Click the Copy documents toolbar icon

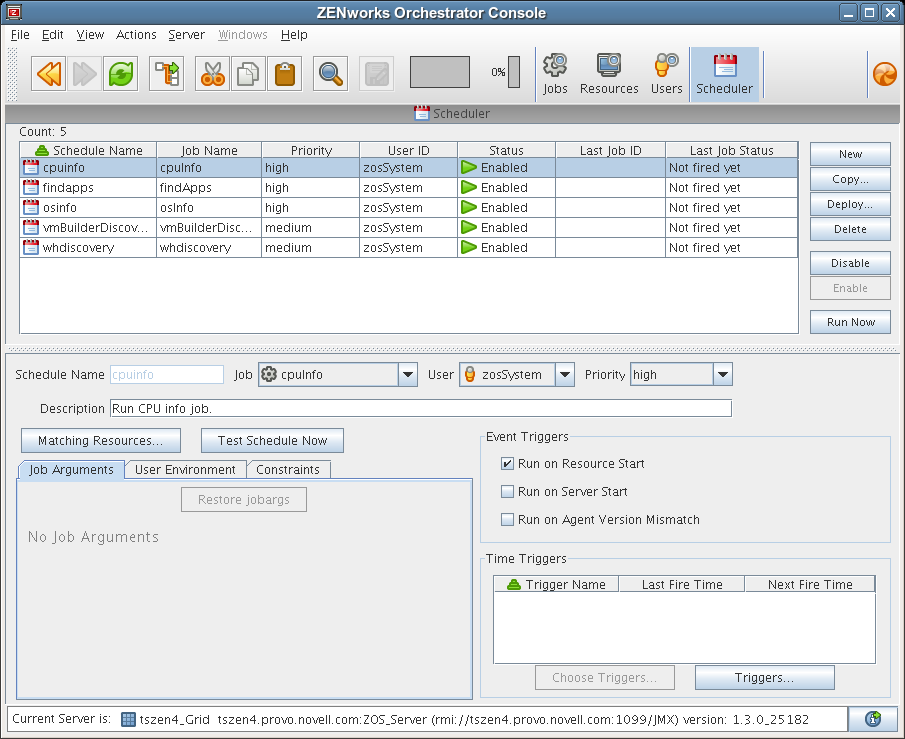[247, 74]
